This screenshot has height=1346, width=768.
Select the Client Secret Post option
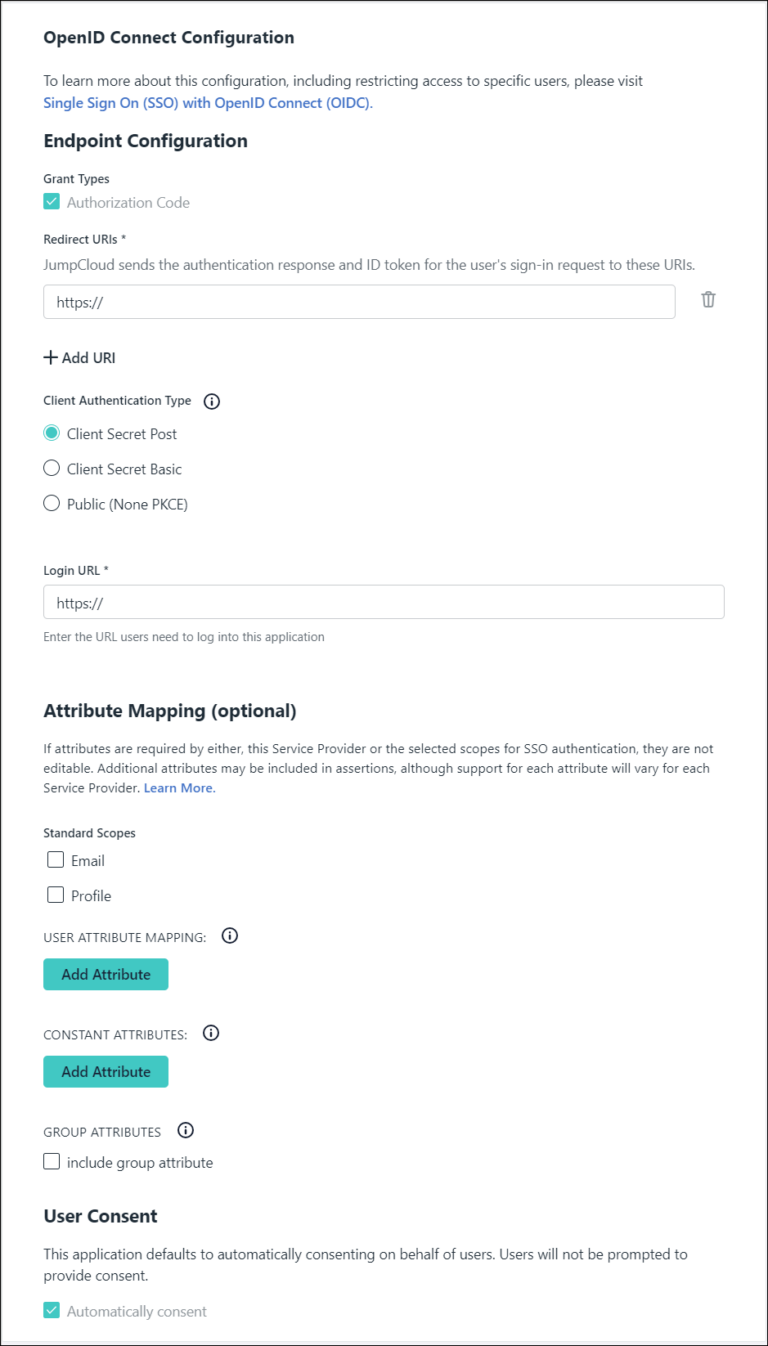pyautogui.click(x=51, y=433)
